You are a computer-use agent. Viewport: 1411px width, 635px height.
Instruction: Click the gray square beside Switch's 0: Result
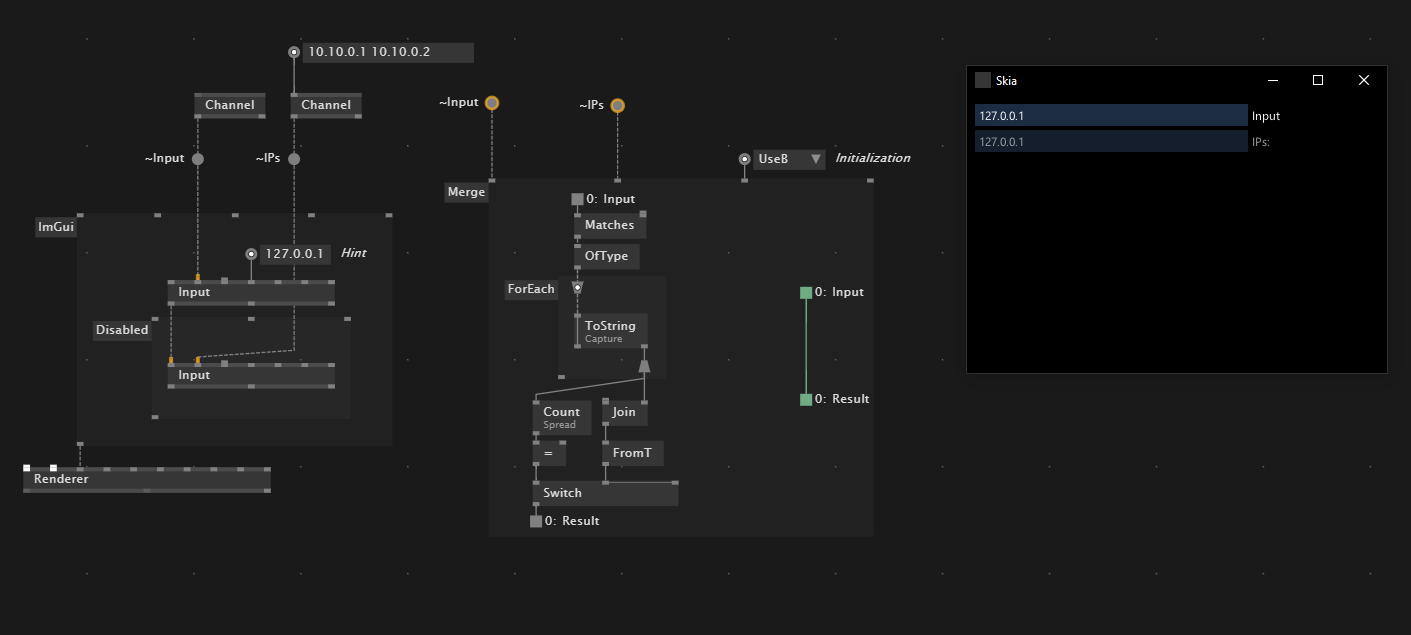click(536, 521)
